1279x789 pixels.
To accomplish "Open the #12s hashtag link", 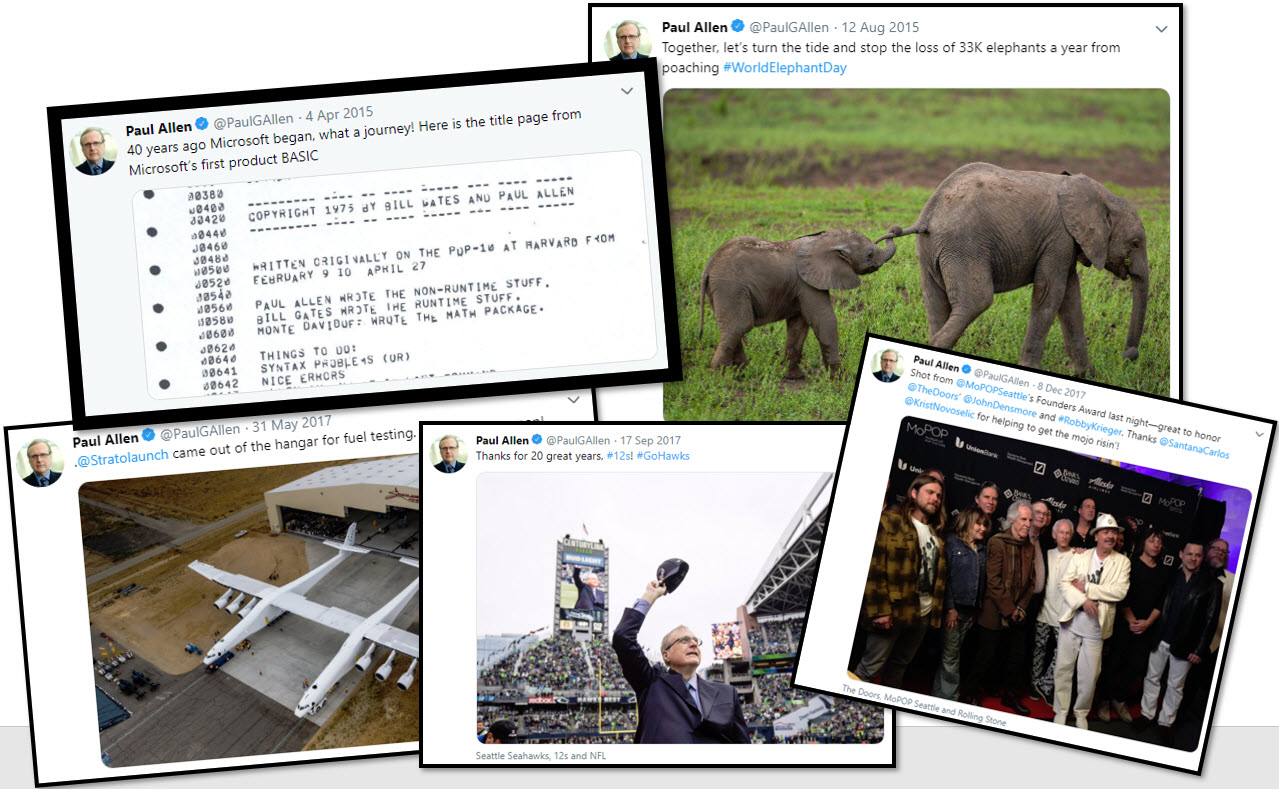I will point(619,456).
